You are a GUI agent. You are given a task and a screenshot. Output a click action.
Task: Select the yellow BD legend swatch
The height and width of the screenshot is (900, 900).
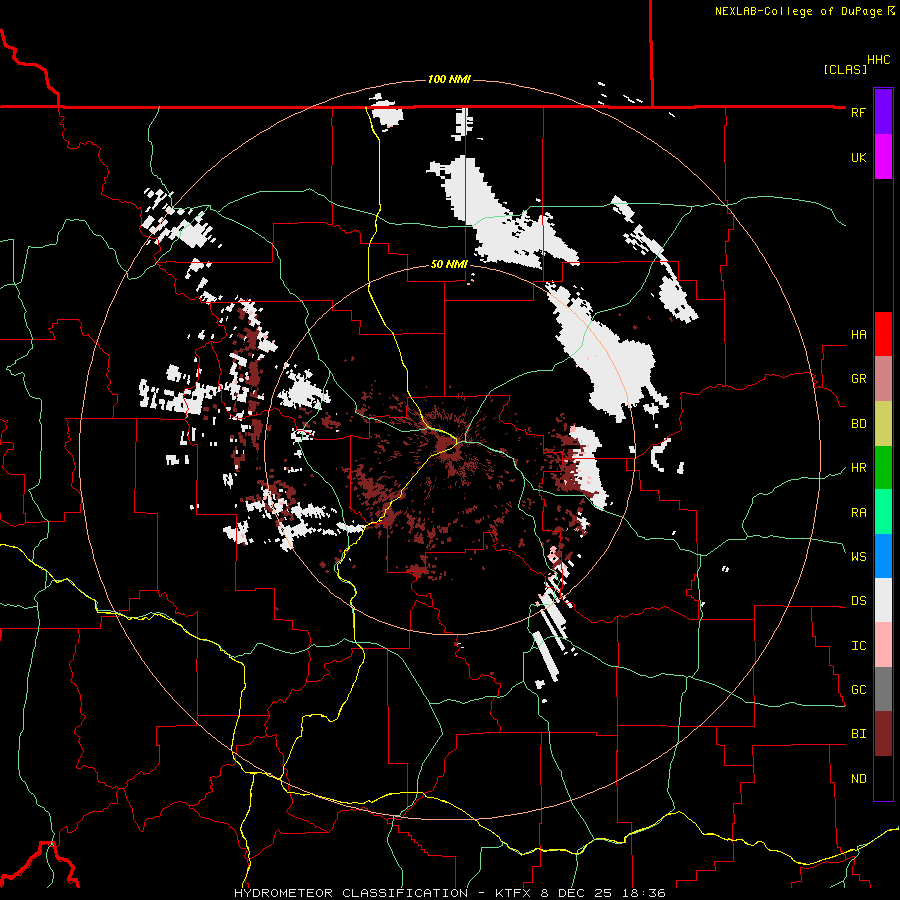tap(883, 424)
